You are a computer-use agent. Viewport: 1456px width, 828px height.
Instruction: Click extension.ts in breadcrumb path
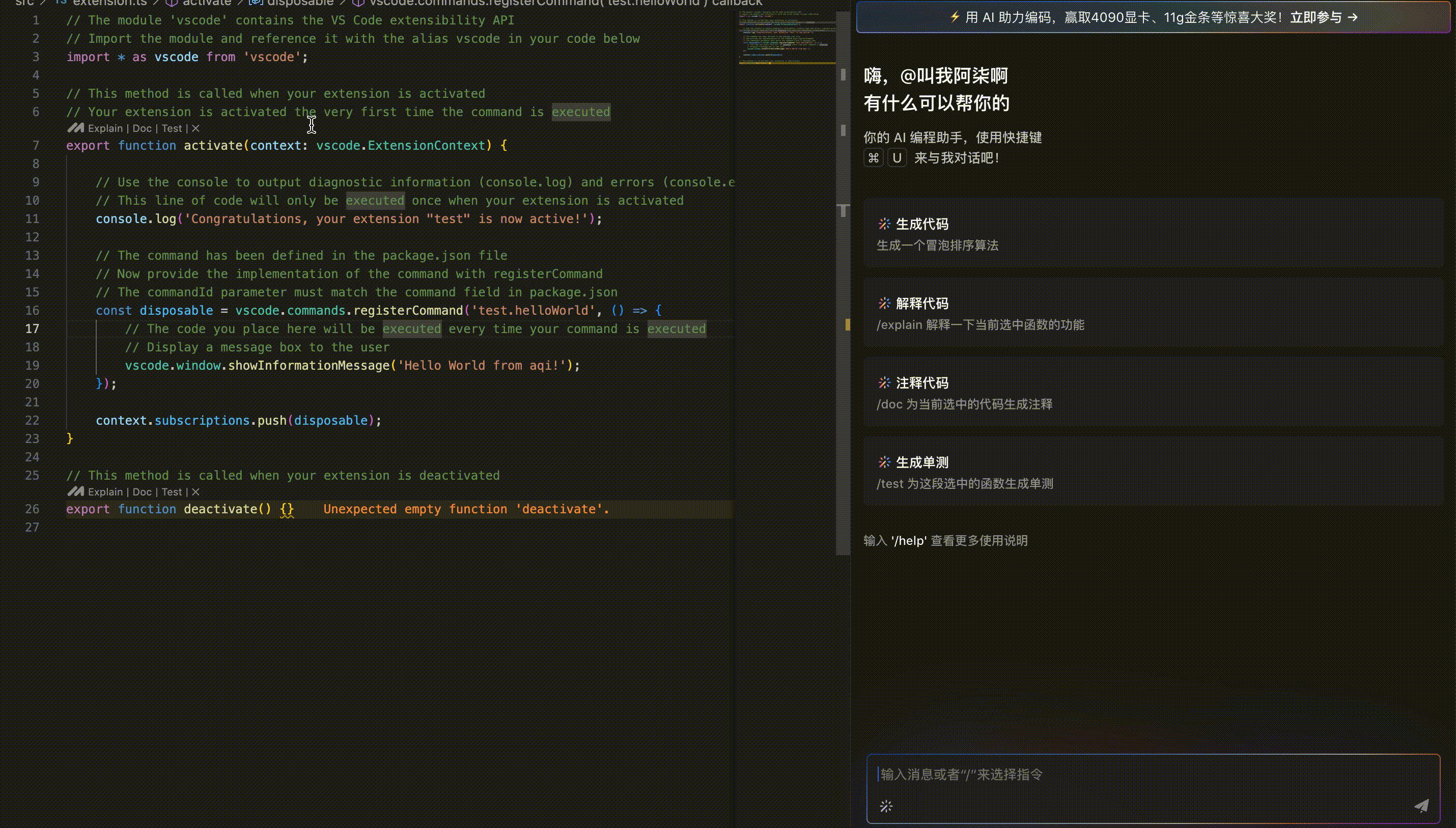(x=109, y=3)
